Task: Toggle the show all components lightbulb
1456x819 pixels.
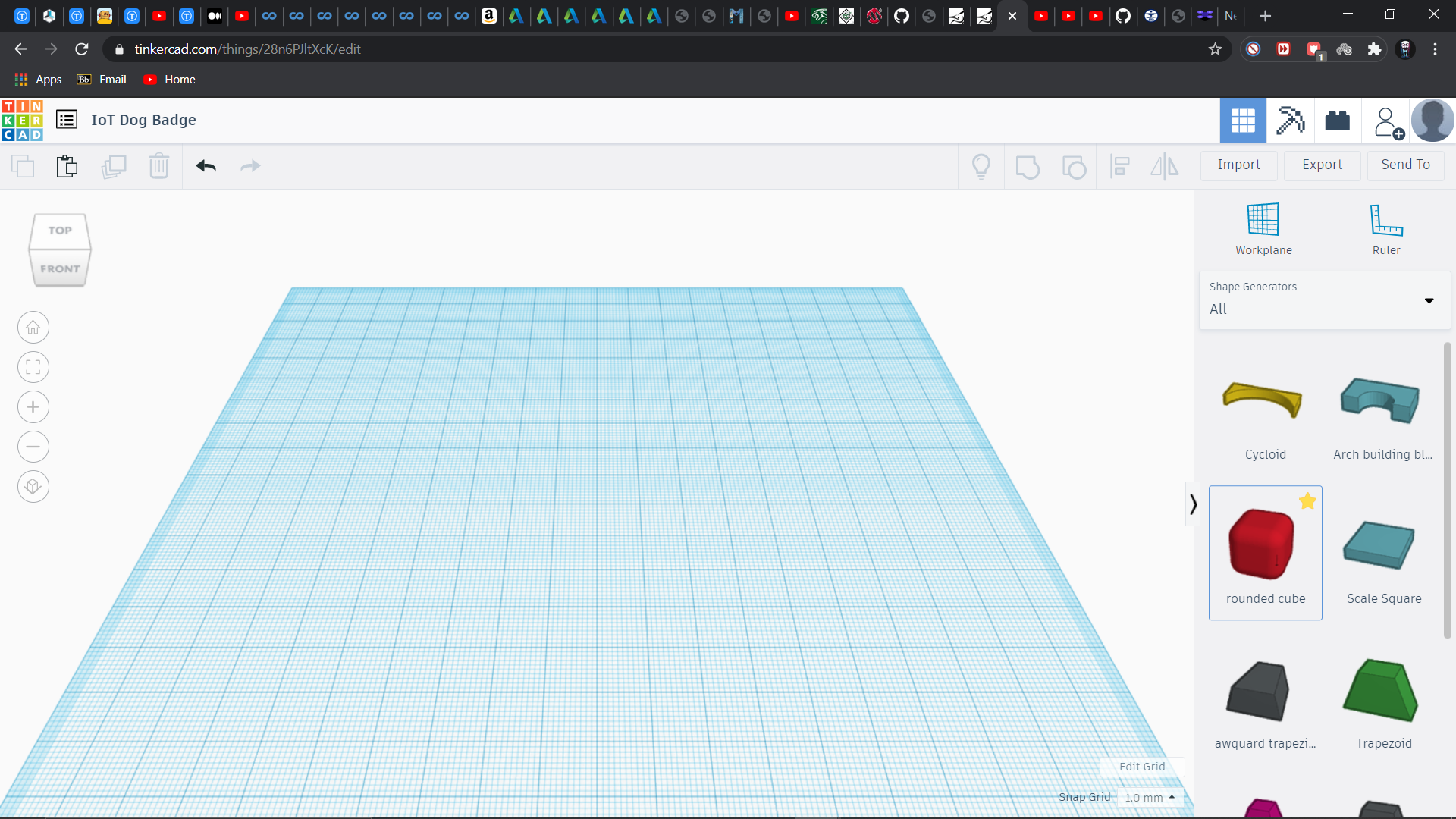Action: (x=981, y=166)
